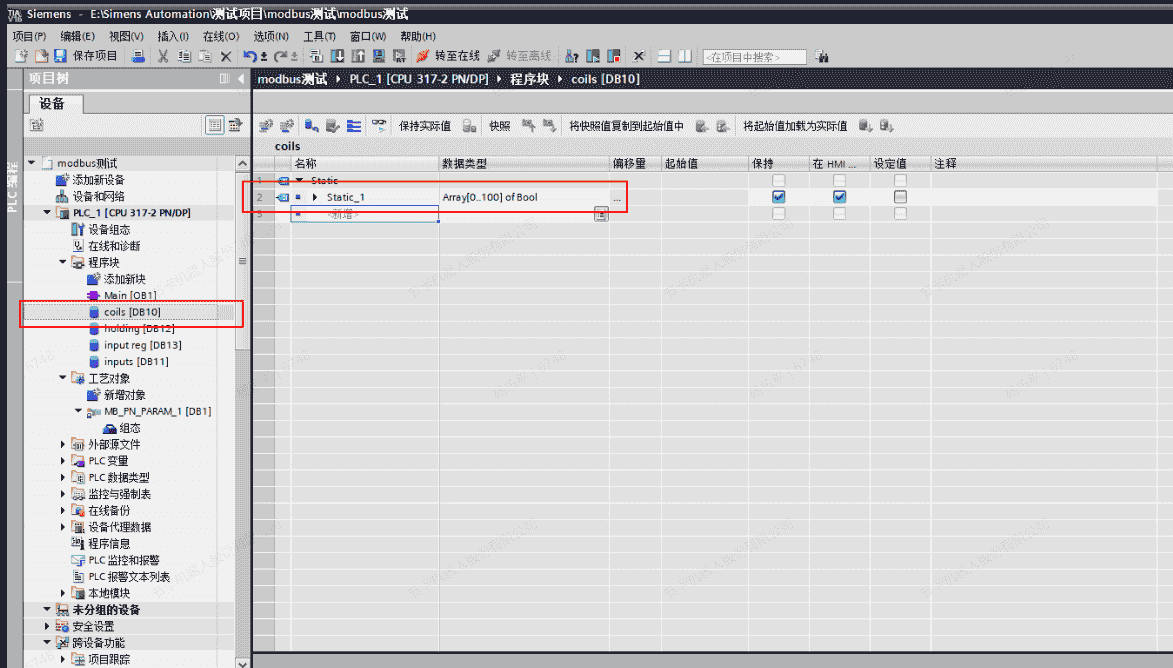1173x668 pixels.
Task: Click Add new device (添加新设备) icon
Action: (64, 179)
